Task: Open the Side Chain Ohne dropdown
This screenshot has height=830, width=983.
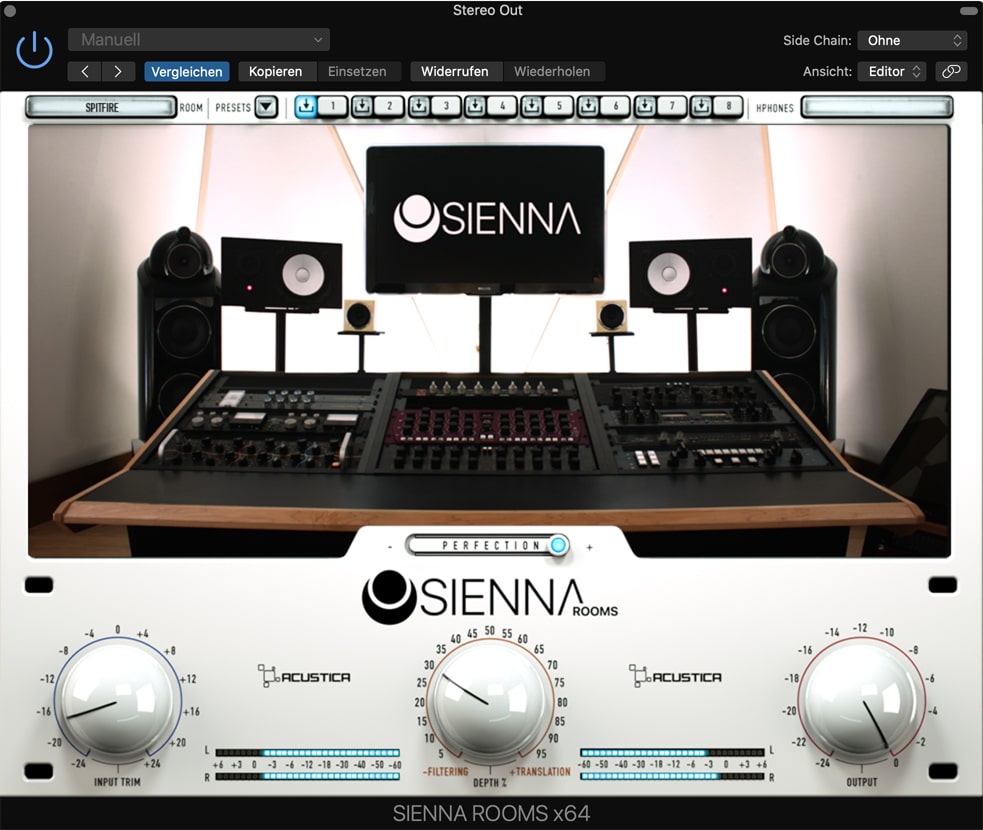Action: 912,40
